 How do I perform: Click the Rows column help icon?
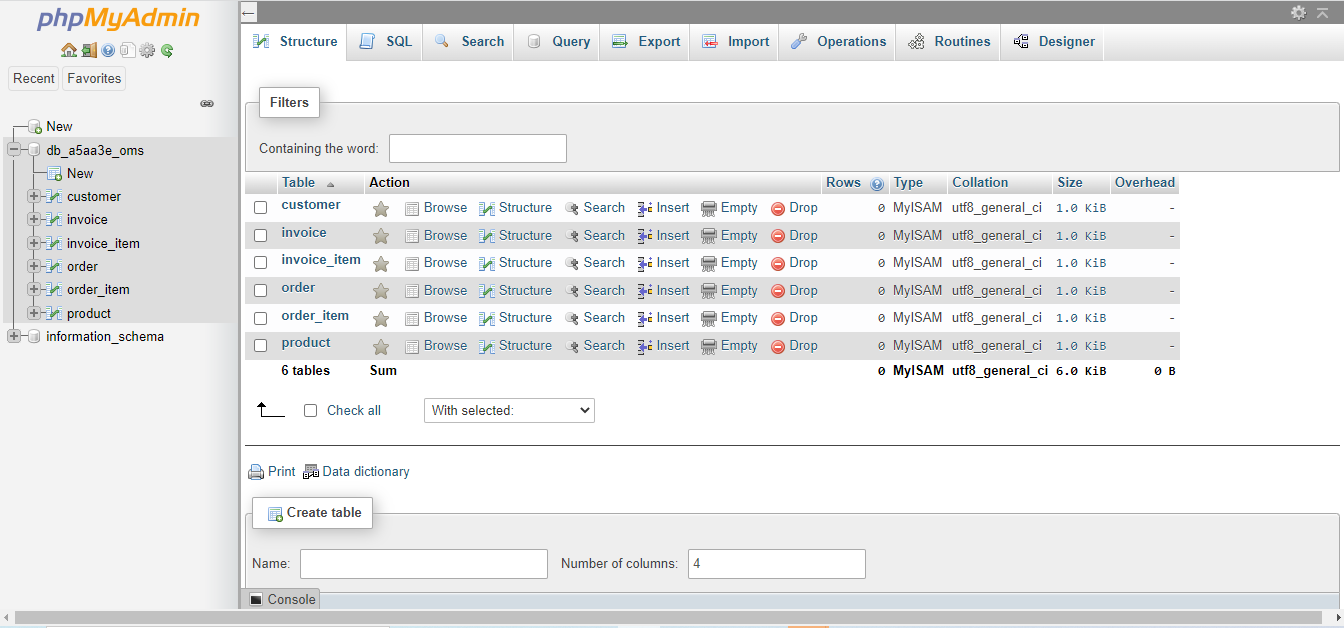pyautogui.click(x=877, y=184)
